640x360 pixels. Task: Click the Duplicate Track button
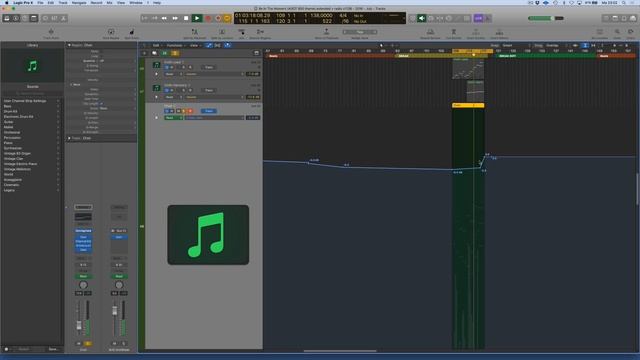154,53
